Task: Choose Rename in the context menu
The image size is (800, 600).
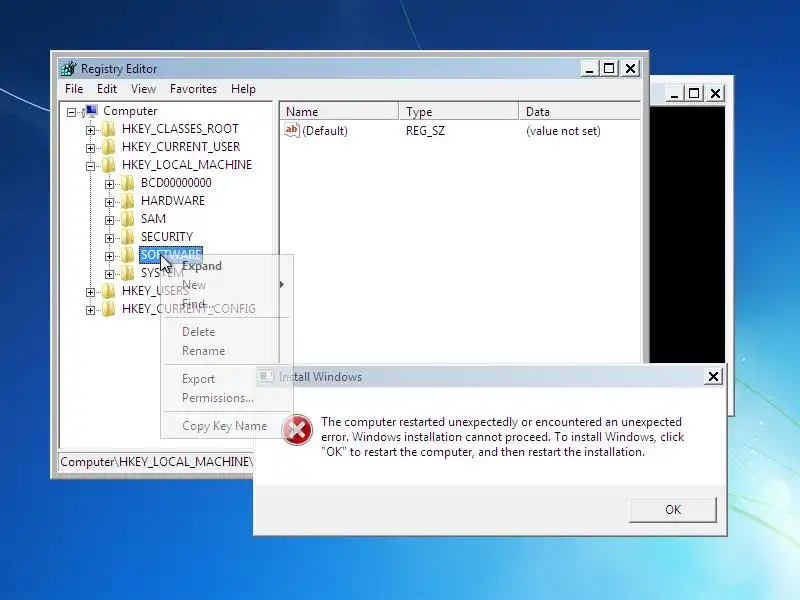Action: point(227,351)
